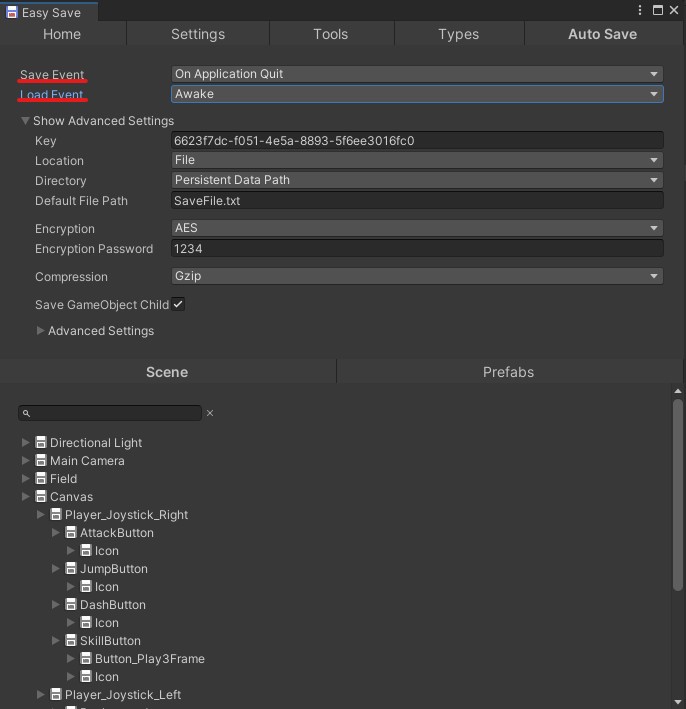Viewport: 686px width, 709px height.
Task: Click the save icon beside JumpButton
Action: (71, 568)
